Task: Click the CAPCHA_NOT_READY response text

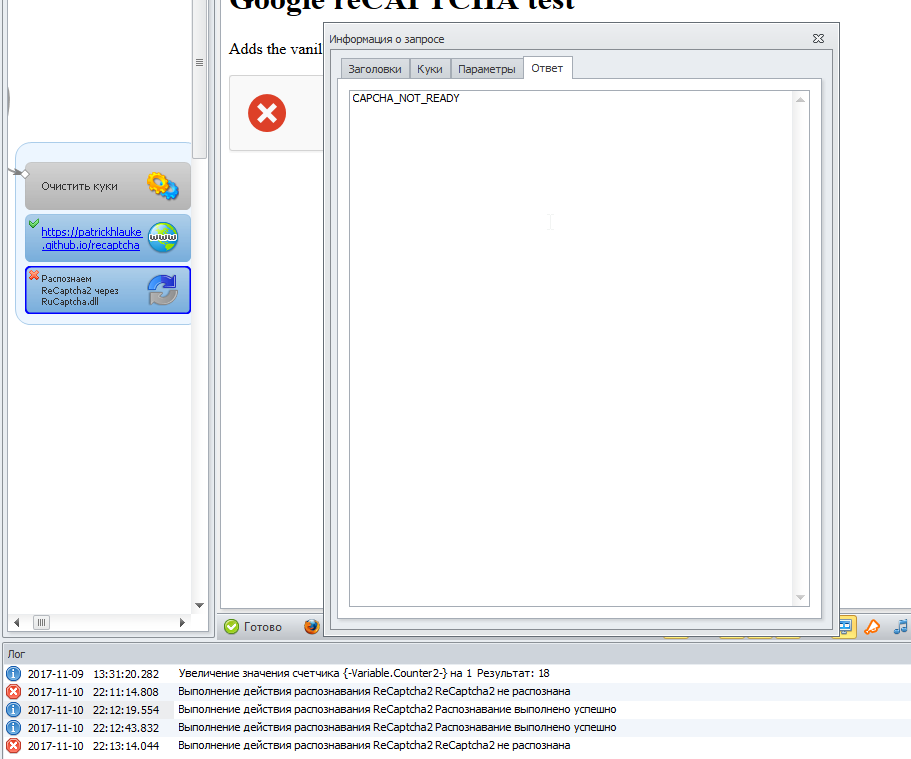Action: point(406,98)
